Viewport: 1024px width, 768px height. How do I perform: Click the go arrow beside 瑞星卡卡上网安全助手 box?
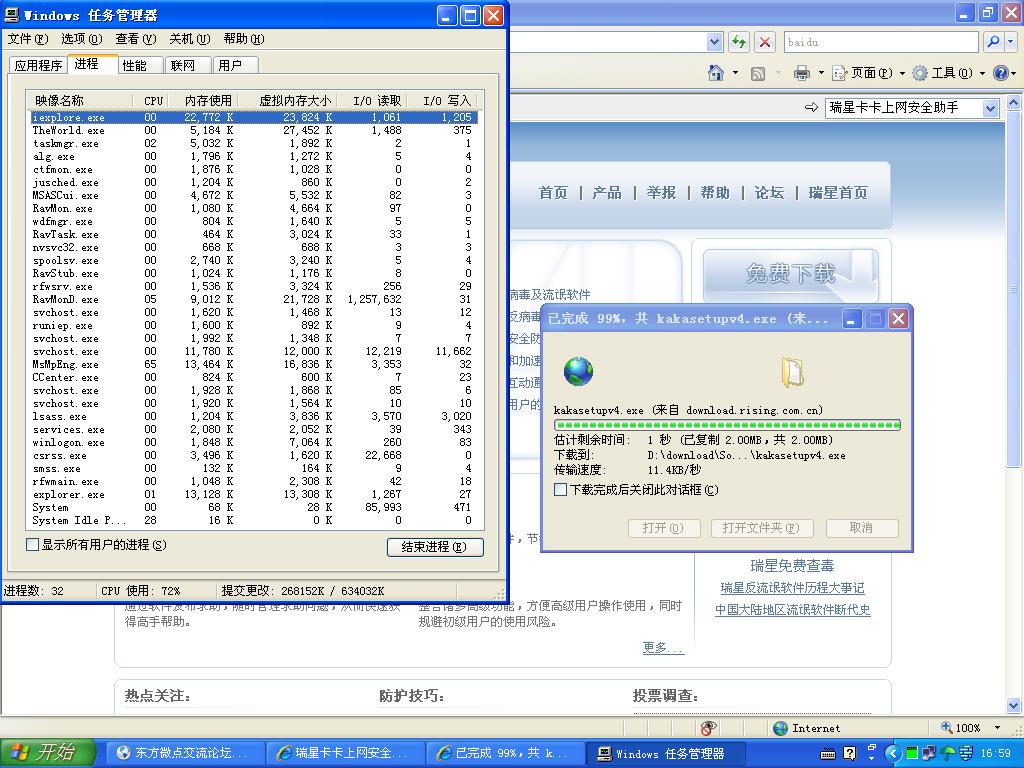812,107
